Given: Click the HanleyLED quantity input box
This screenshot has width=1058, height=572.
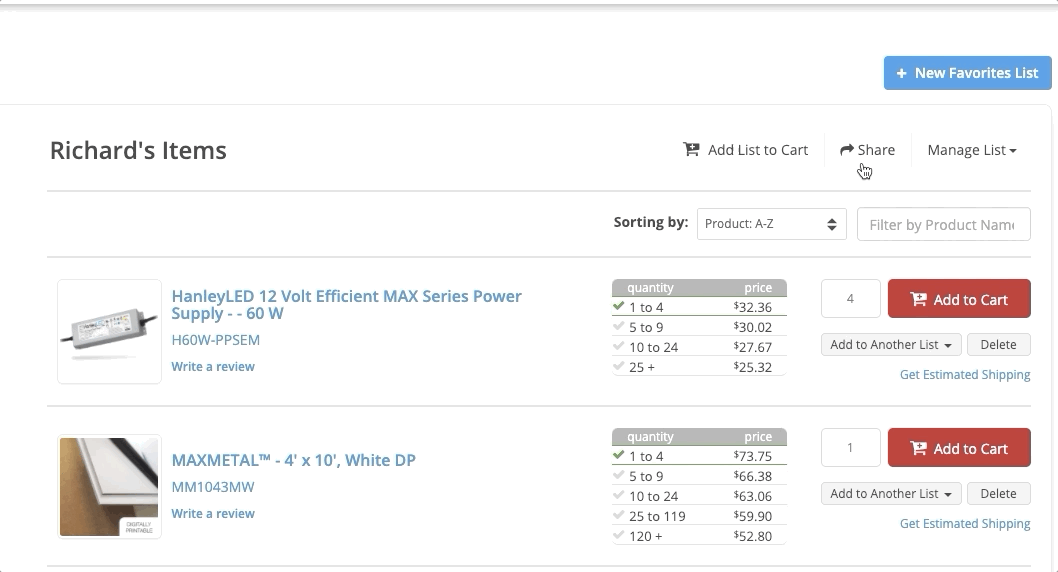Looking at the screenshot, I should point(850,299).
